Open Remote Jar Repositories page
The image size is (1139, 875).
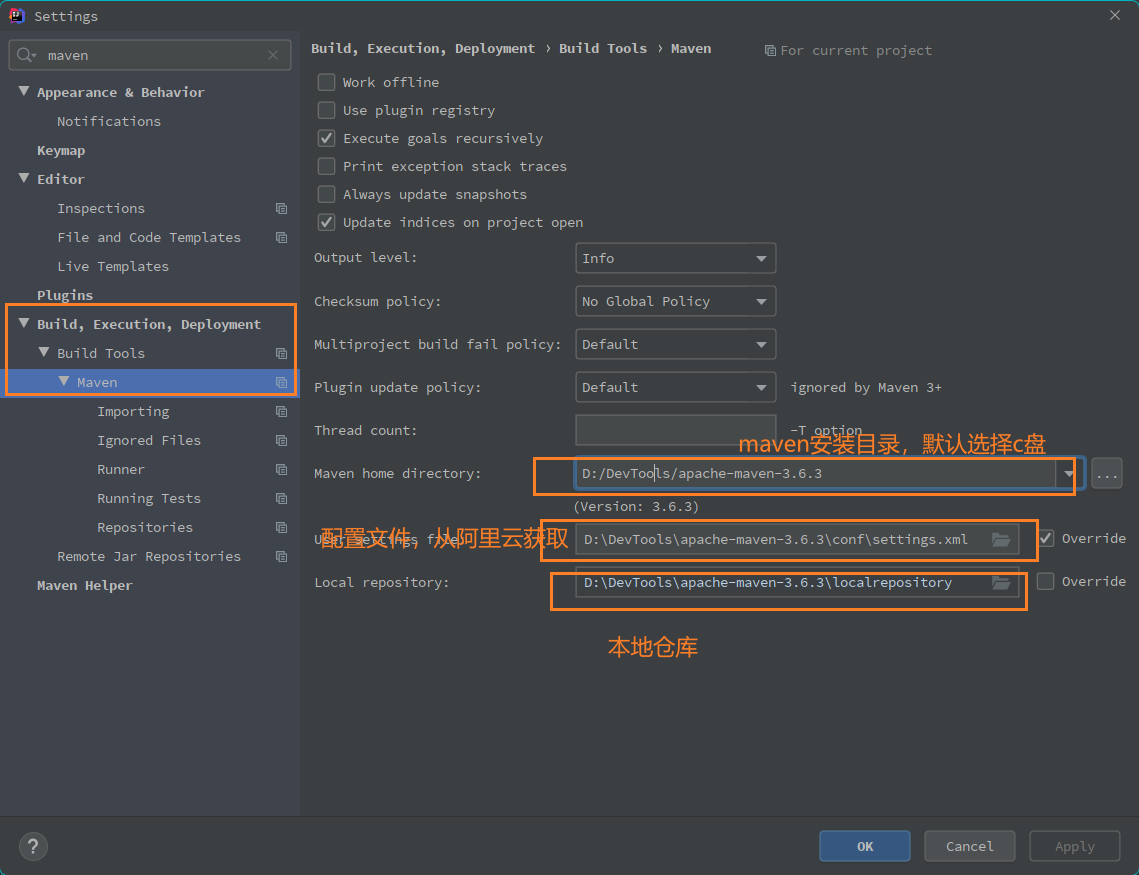coord(149,557)
